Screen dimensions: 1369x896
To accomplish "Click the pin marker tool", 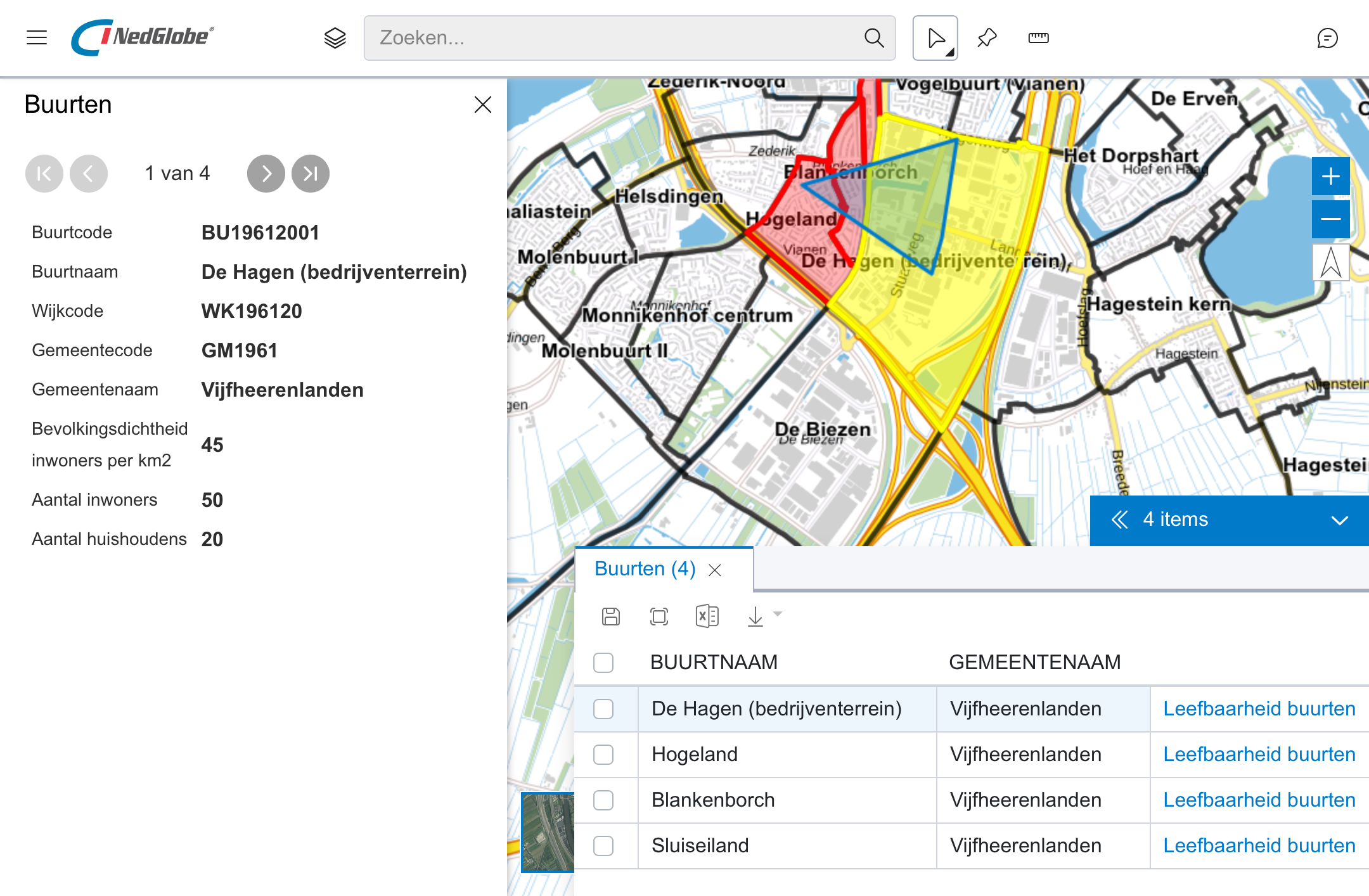I will point(987,38).
